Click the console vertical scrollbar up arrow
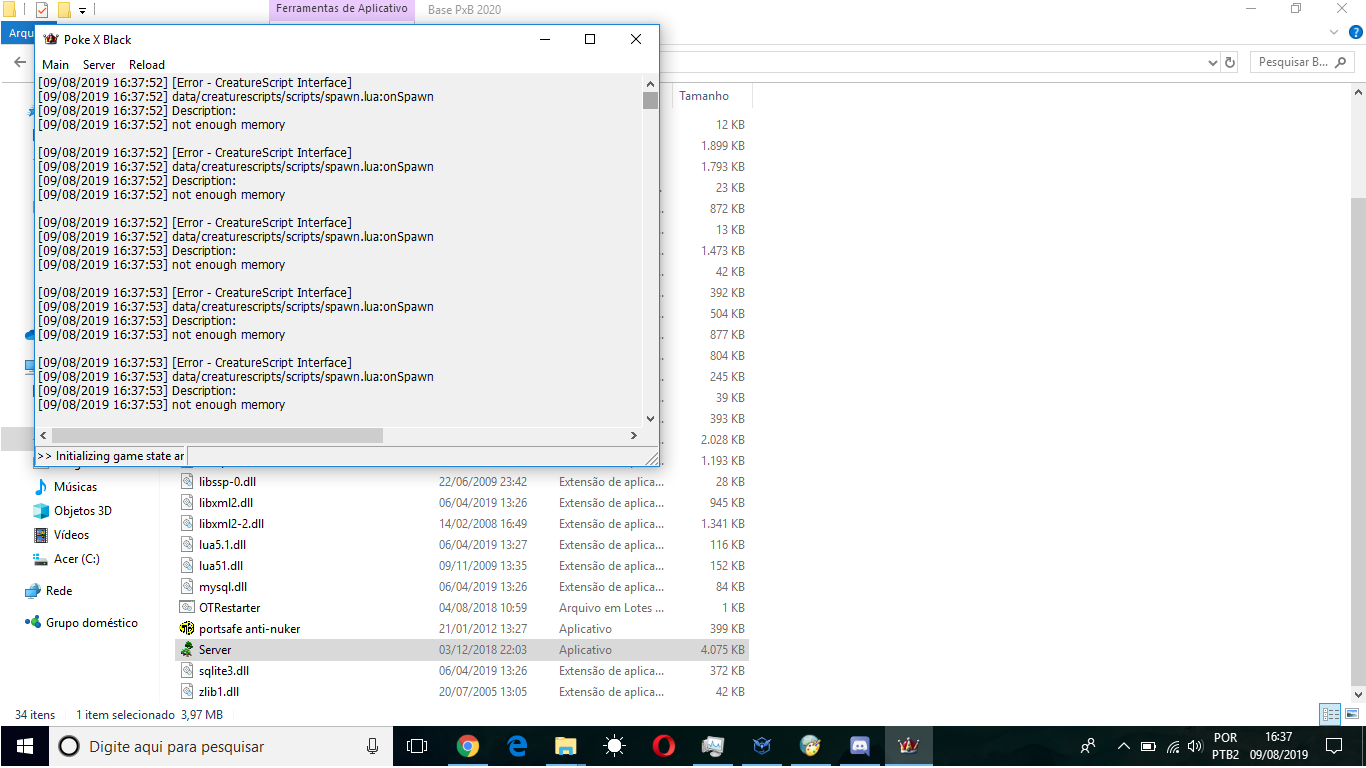 click(650, 83)
